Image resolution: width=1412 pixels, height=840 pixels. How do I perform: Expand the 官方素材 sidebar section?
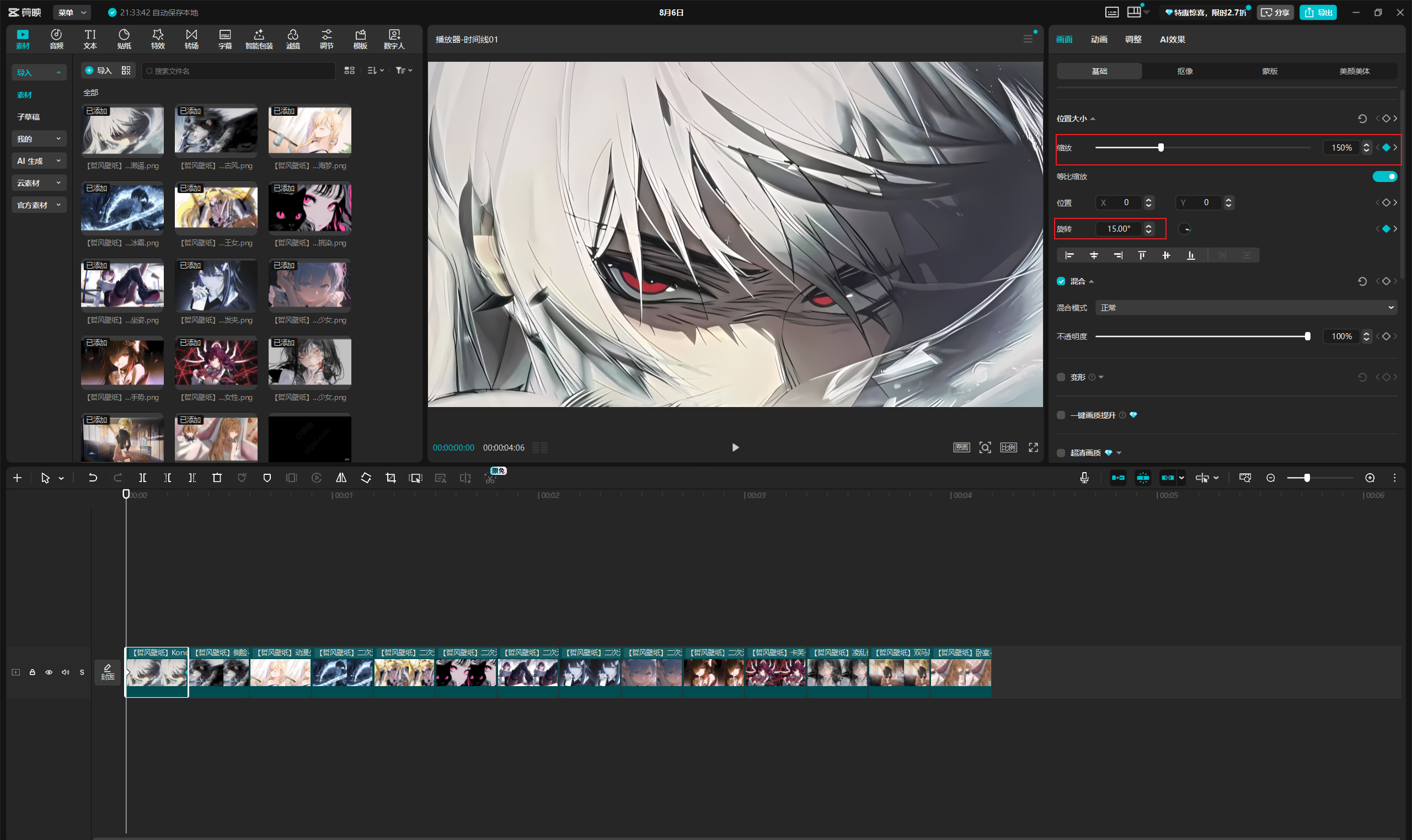point(39,205)
